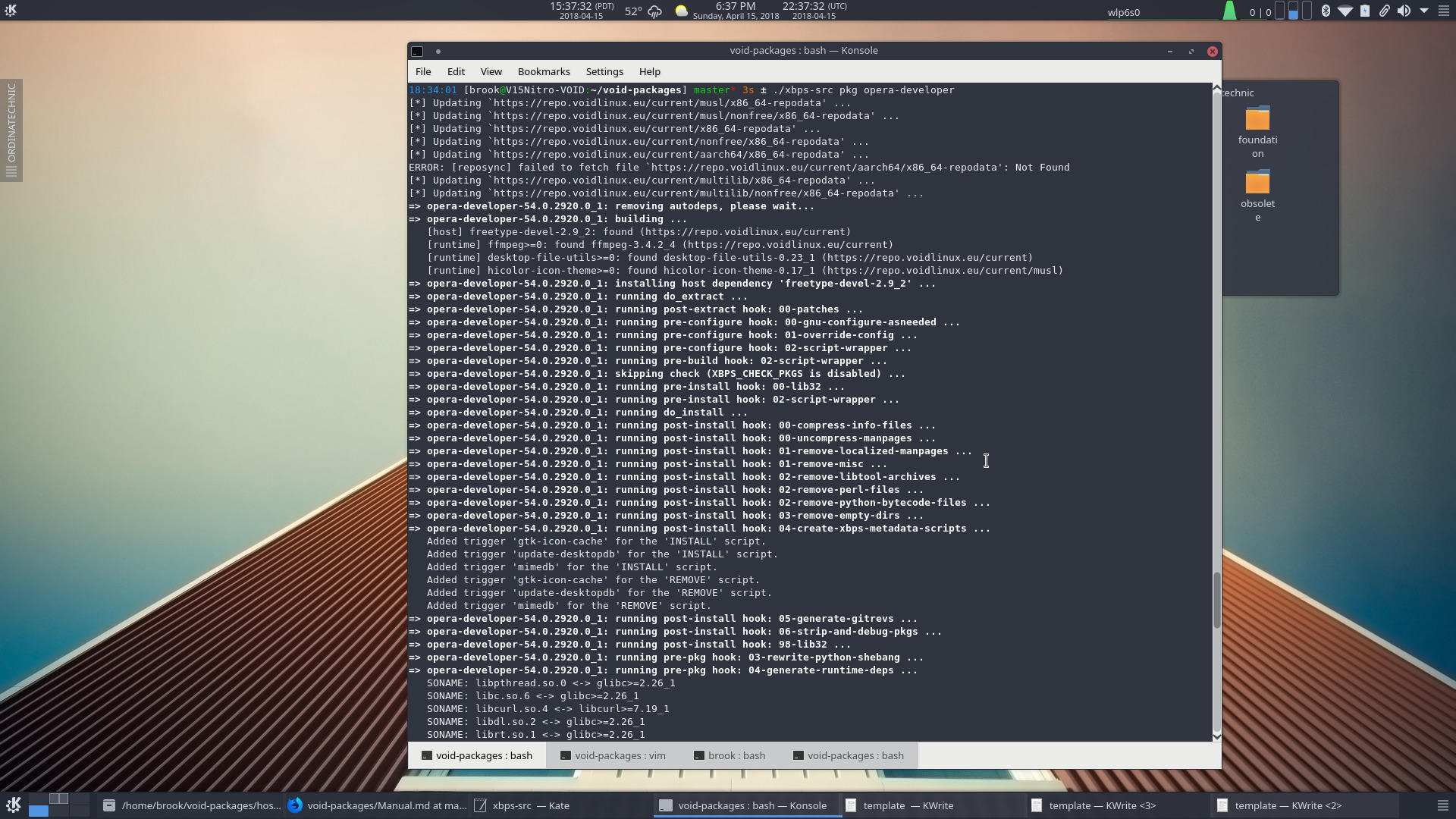Activate the void-packages : bash — Konsole taskbar entry
This screenshot has height=819, width=1456.
[x=748, y=805]
